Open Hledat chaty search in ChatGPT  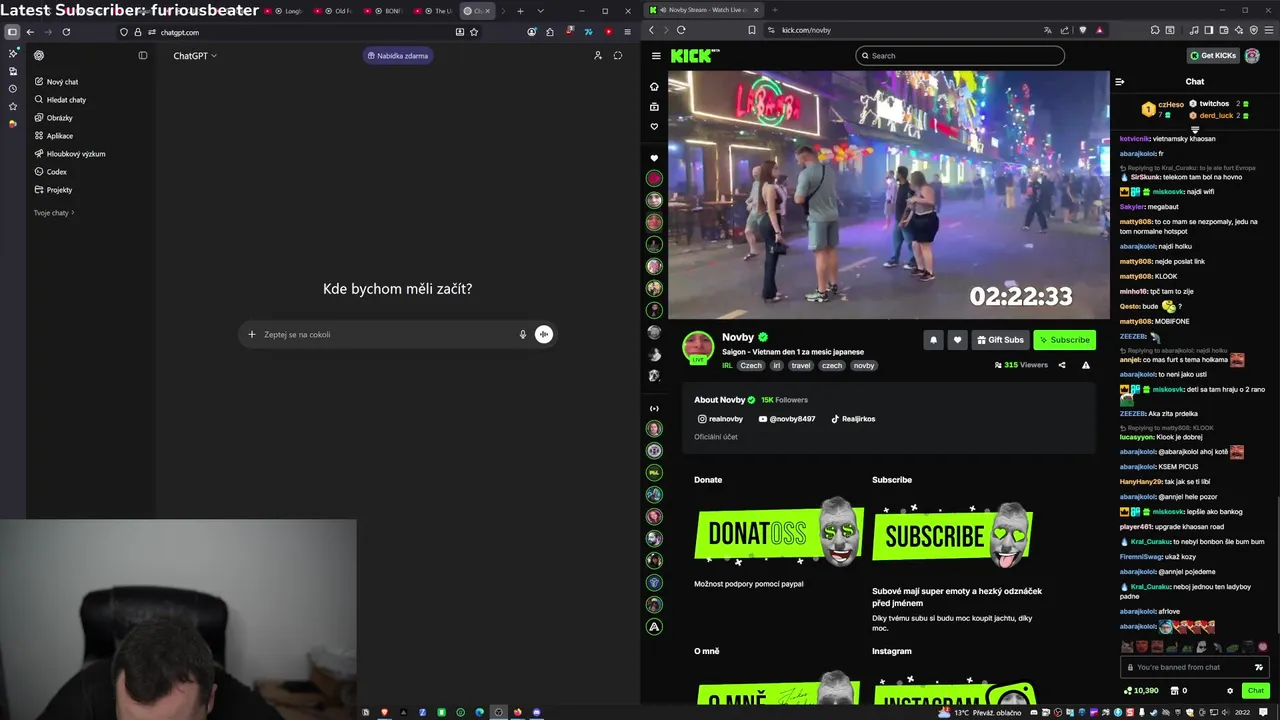pyautogui.click(x=60, y=100)
